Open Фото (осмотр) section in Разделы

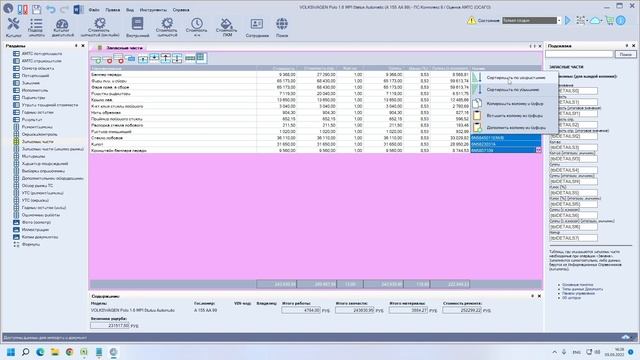[36, 222]
